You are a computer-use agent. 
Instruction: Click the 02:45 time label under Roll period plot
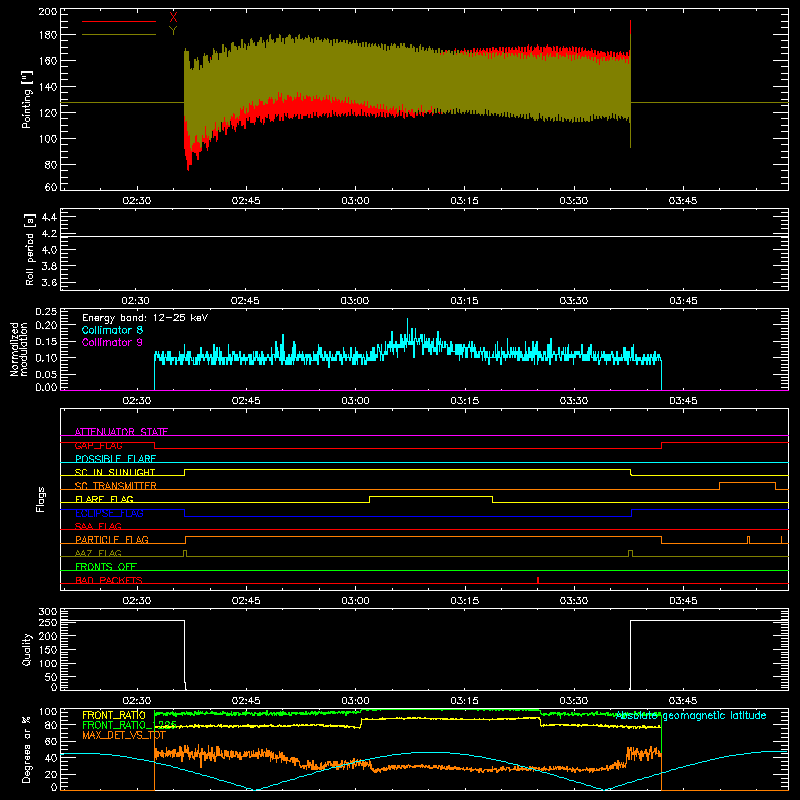tap(245, 301)
